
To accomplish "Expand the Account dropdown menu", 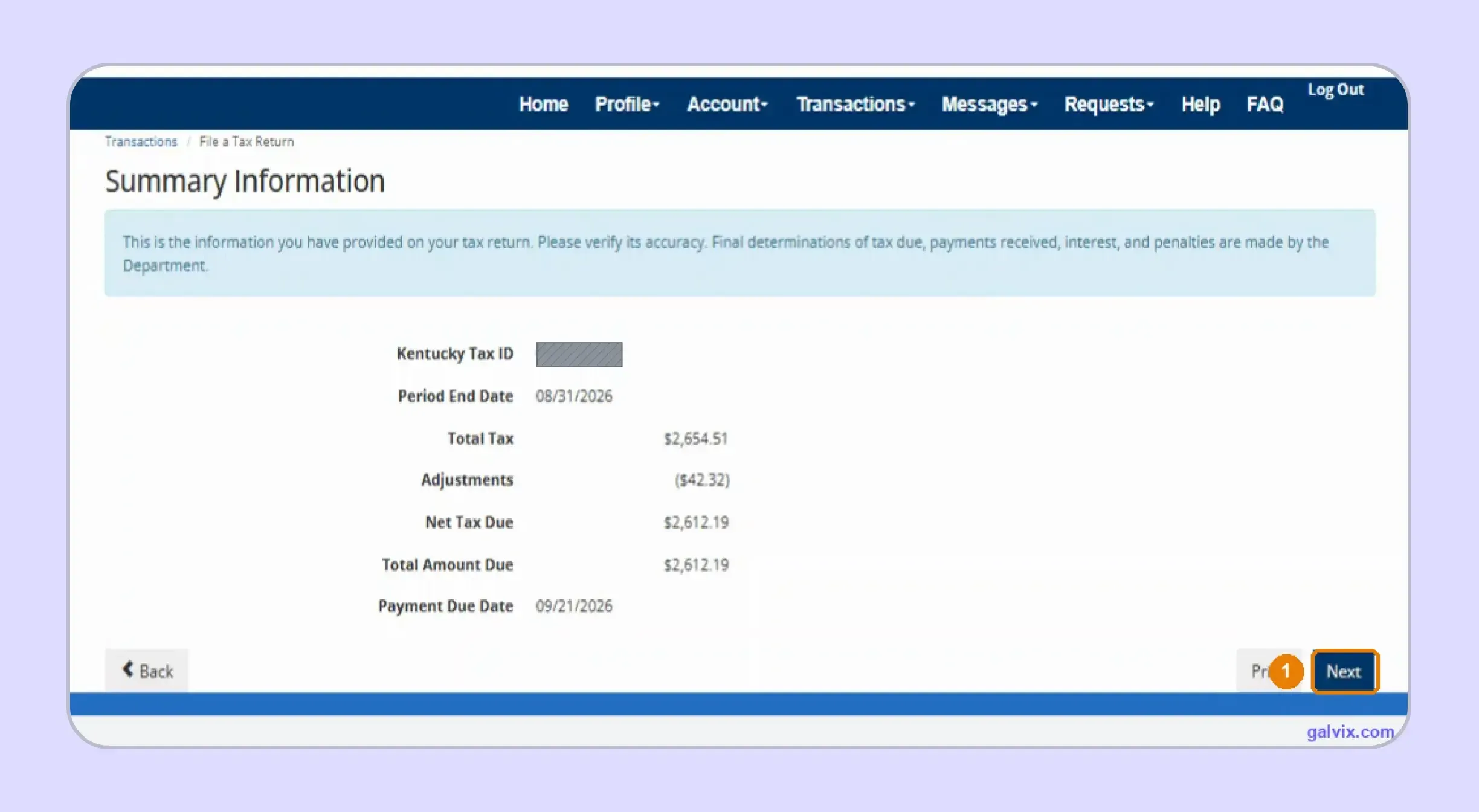I will (727, 105).
